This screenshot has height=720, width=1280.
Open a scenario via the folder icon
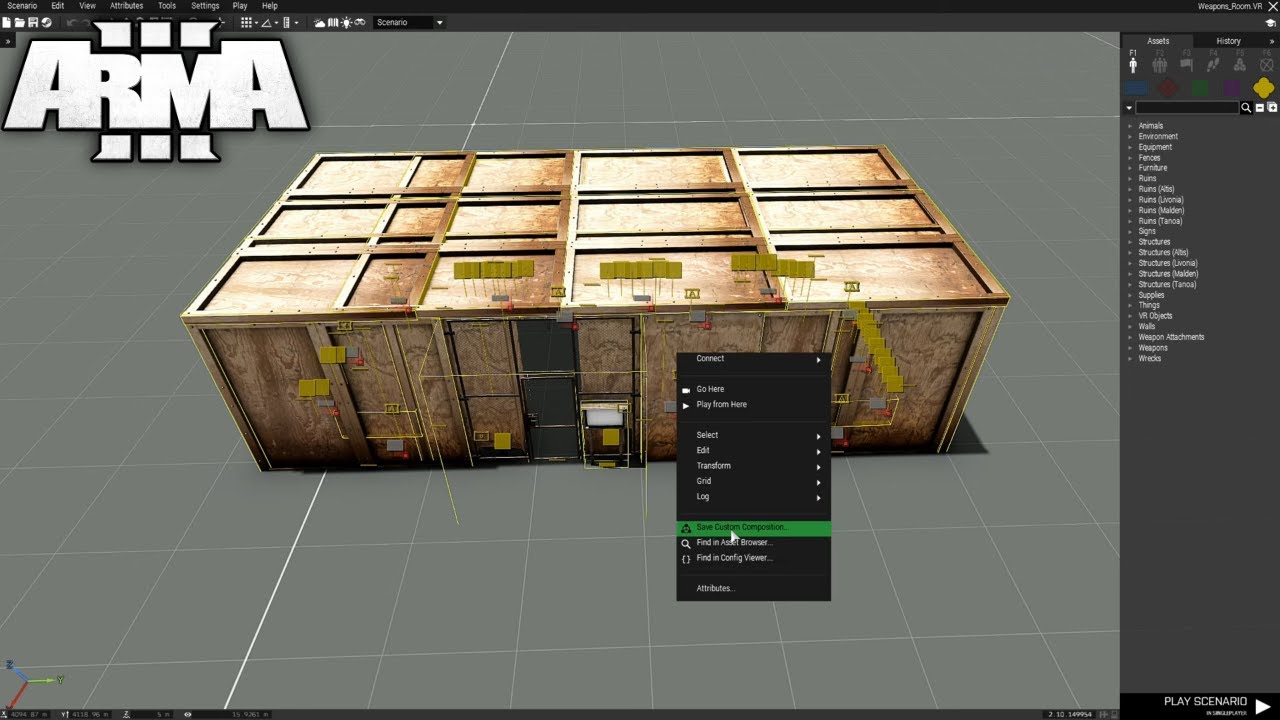(20, 23)
